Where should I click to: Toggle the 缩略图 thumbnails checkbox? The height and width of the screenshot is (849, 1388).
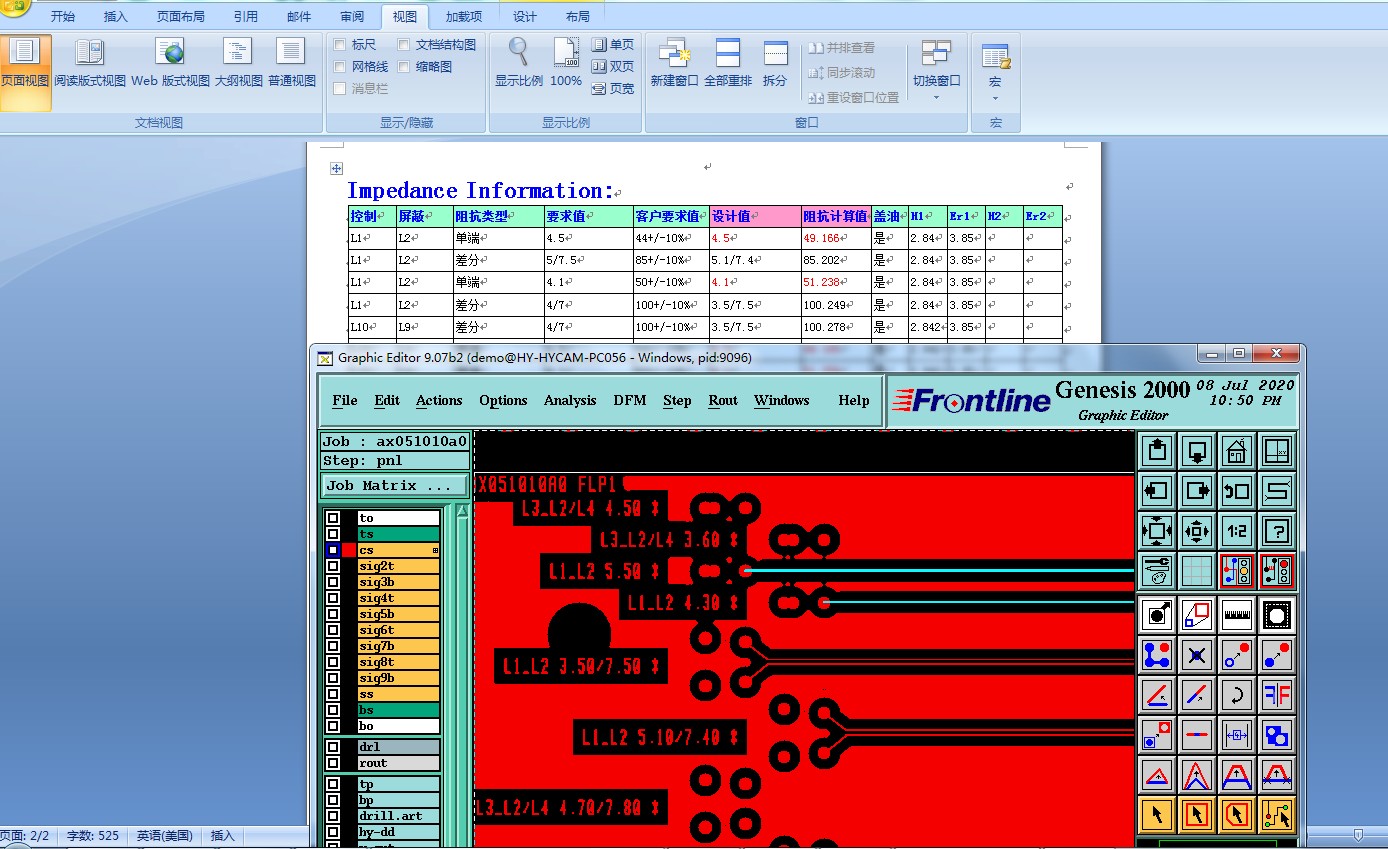(x=404, y=67)
